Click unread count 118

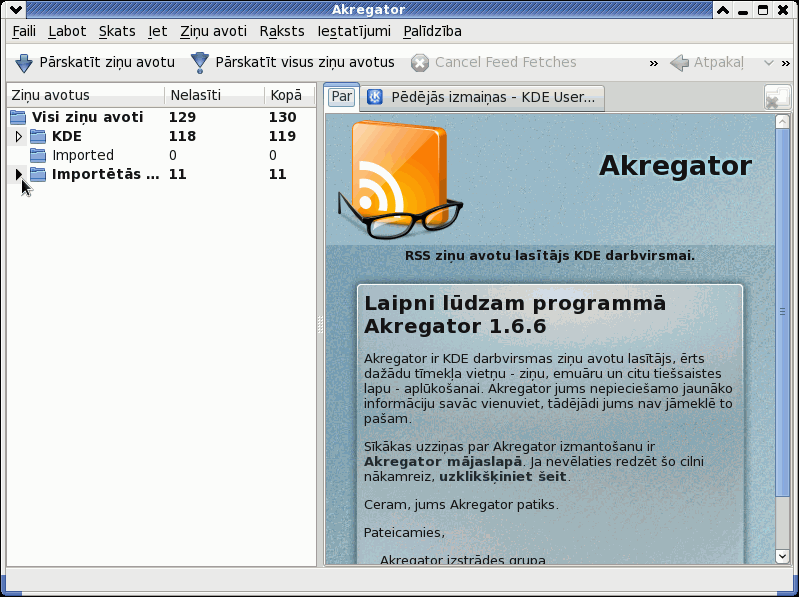[x=182, y=136]
